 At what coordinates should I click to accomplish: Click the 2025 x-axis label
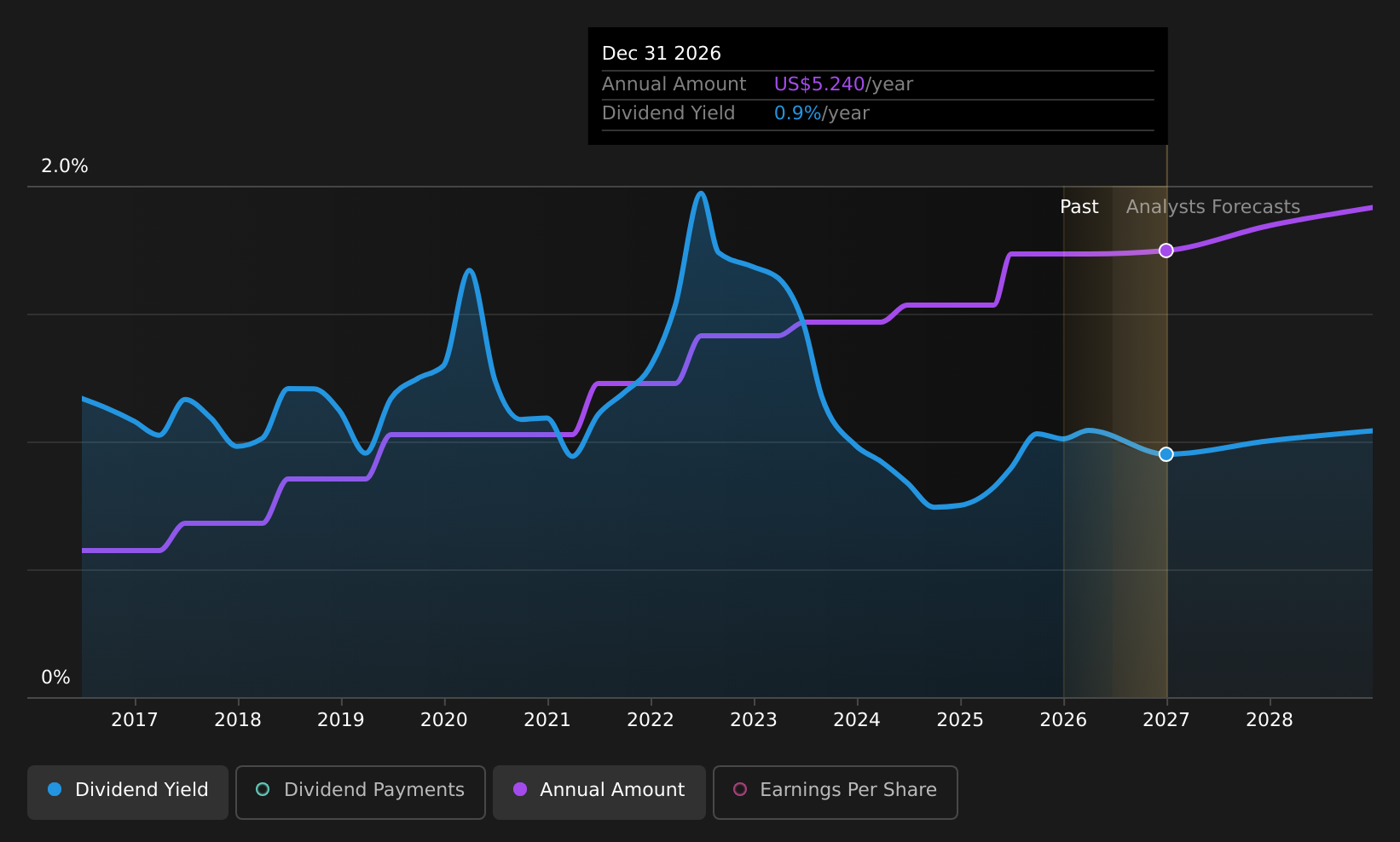(x=960, y=720)
